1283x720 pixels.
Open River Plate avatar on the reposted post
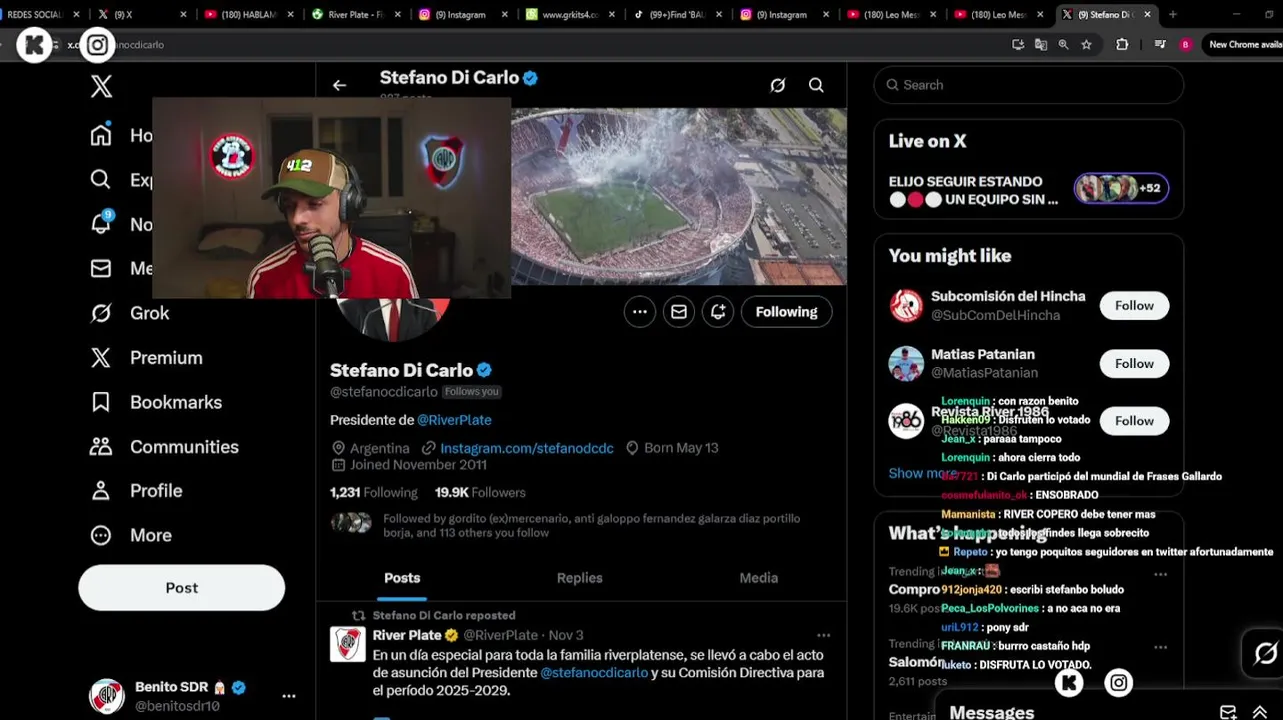pos(348,645)
